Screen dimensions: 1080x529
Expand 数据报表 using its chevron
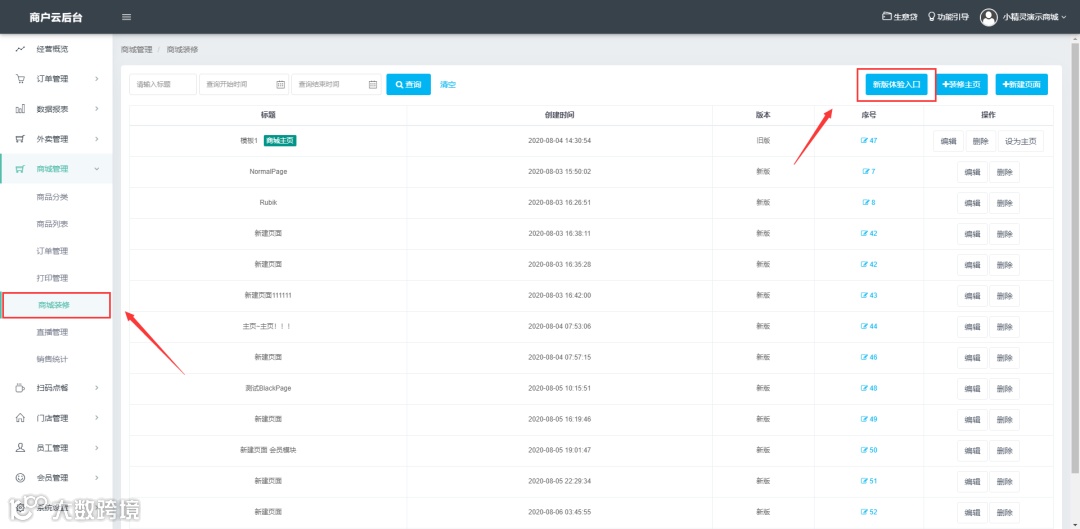click(97, 109)
